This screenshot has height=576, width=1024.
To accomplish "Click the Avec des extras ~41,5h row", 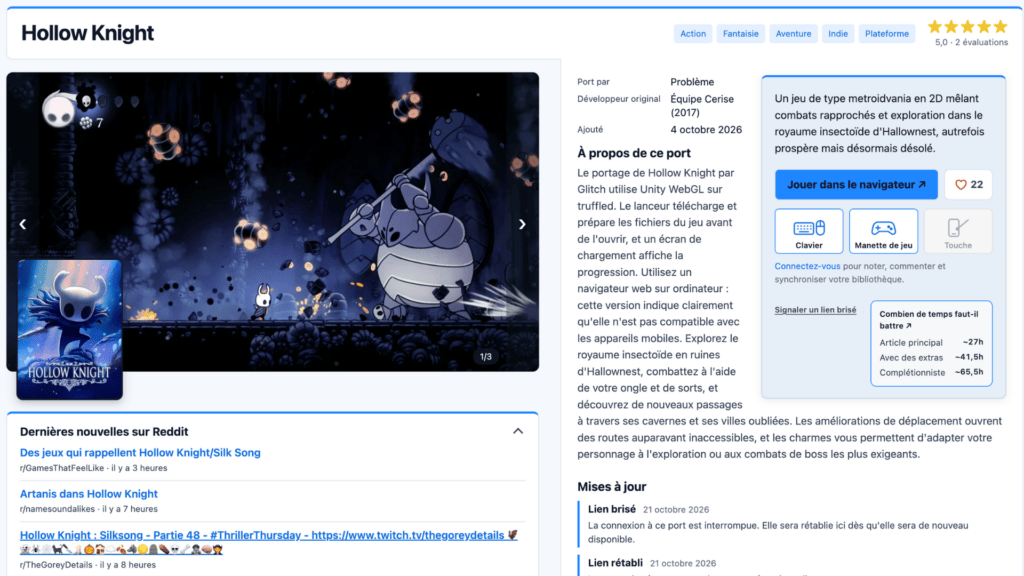I will tap(931, 357).
